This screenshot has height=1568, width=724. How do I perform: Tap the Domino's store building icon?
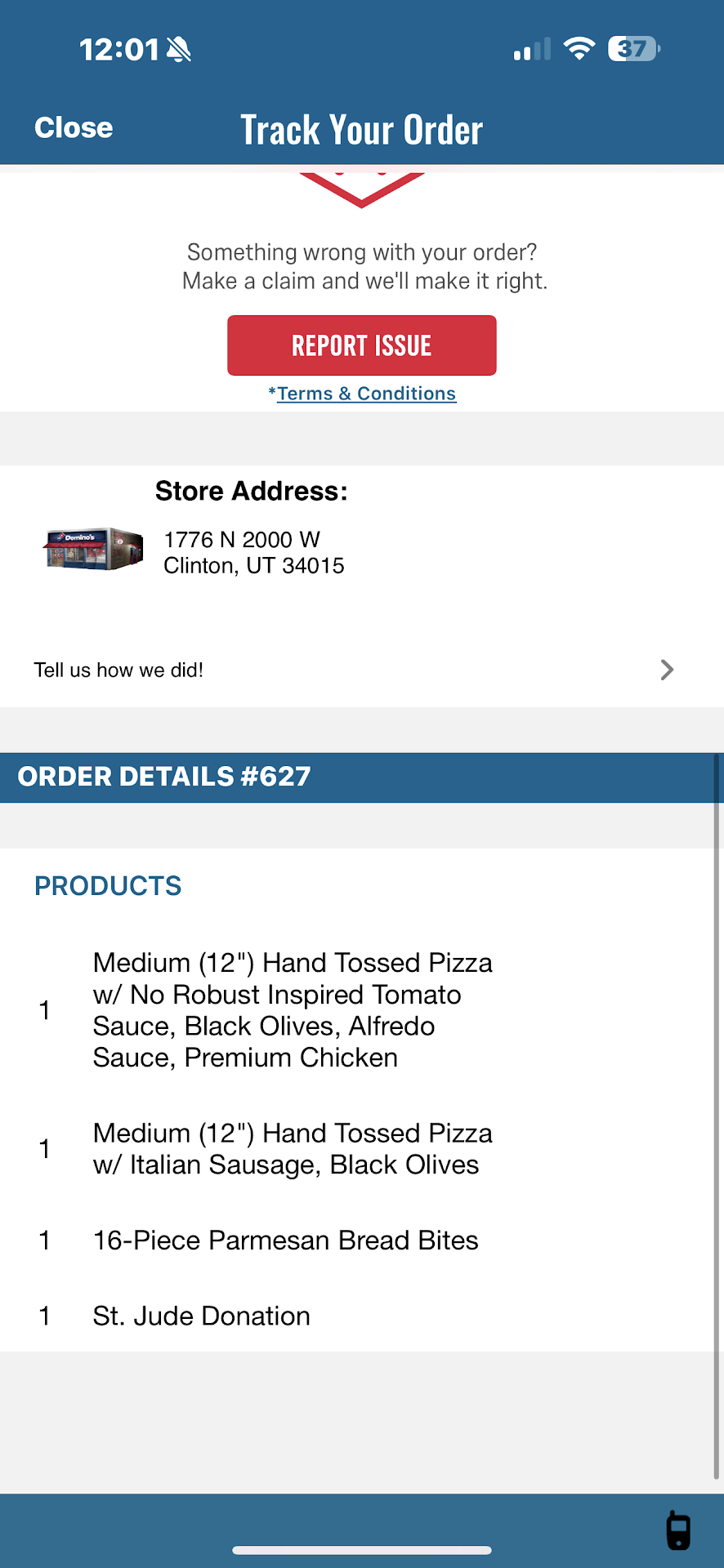94,549
